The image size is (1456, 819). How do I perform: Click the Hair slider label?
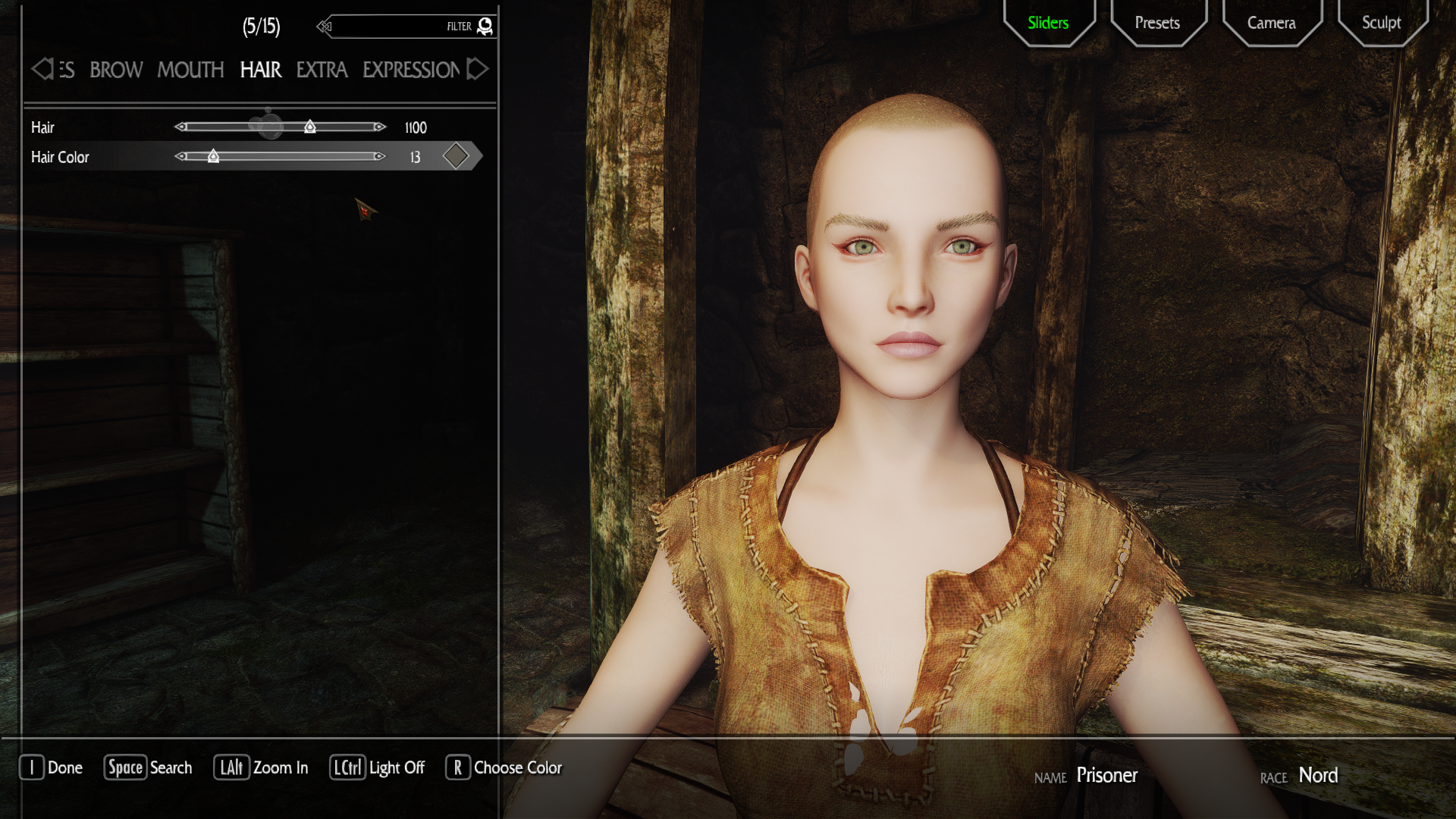(x=42, y=127)
